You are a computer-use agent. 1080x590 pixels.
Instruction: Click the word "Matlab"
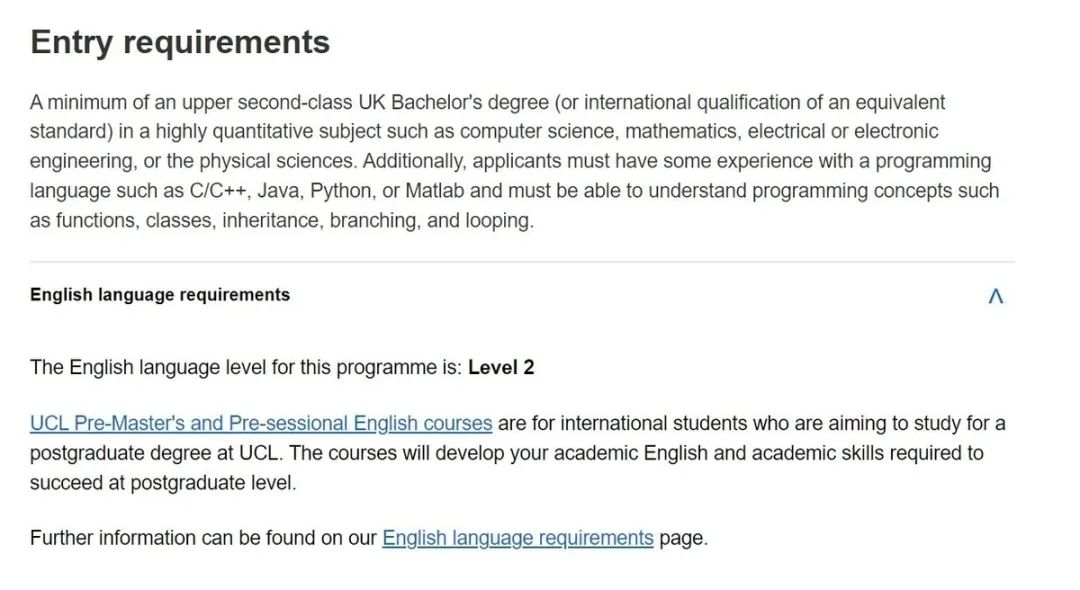tap(435, 191)
